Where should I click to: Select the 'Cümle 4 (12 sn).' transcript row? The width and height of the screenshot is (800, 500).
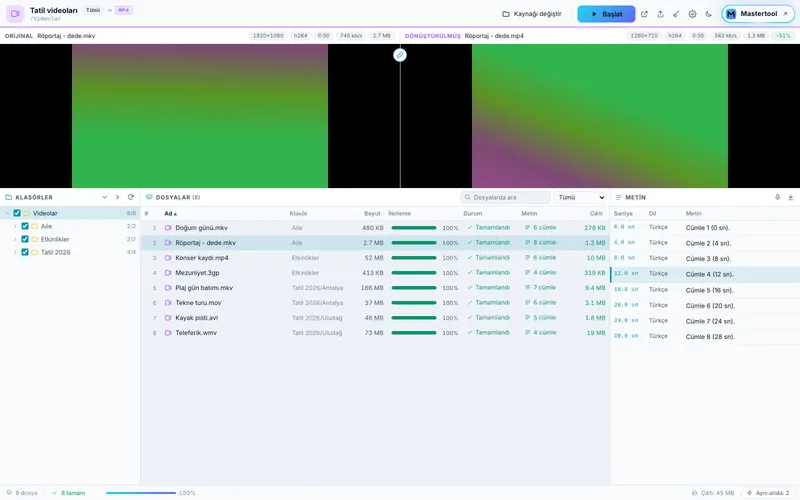[x=705, y=274]
